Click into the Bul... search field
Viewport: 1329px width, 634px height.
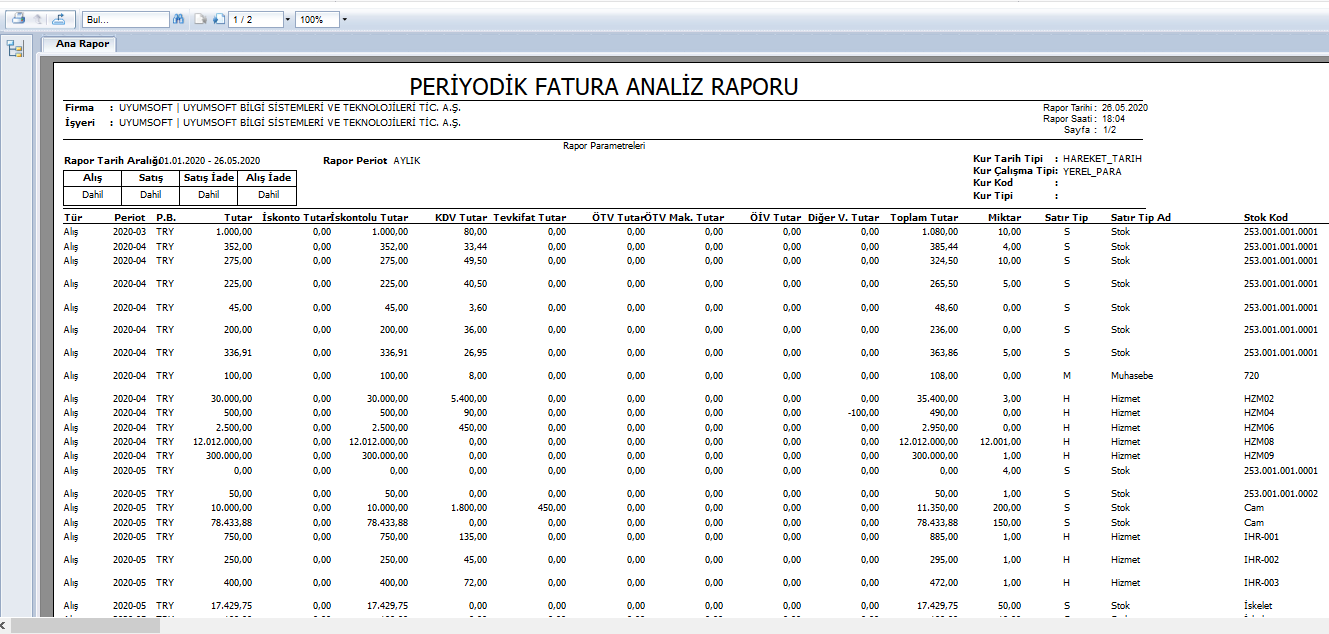pos(125,19)
